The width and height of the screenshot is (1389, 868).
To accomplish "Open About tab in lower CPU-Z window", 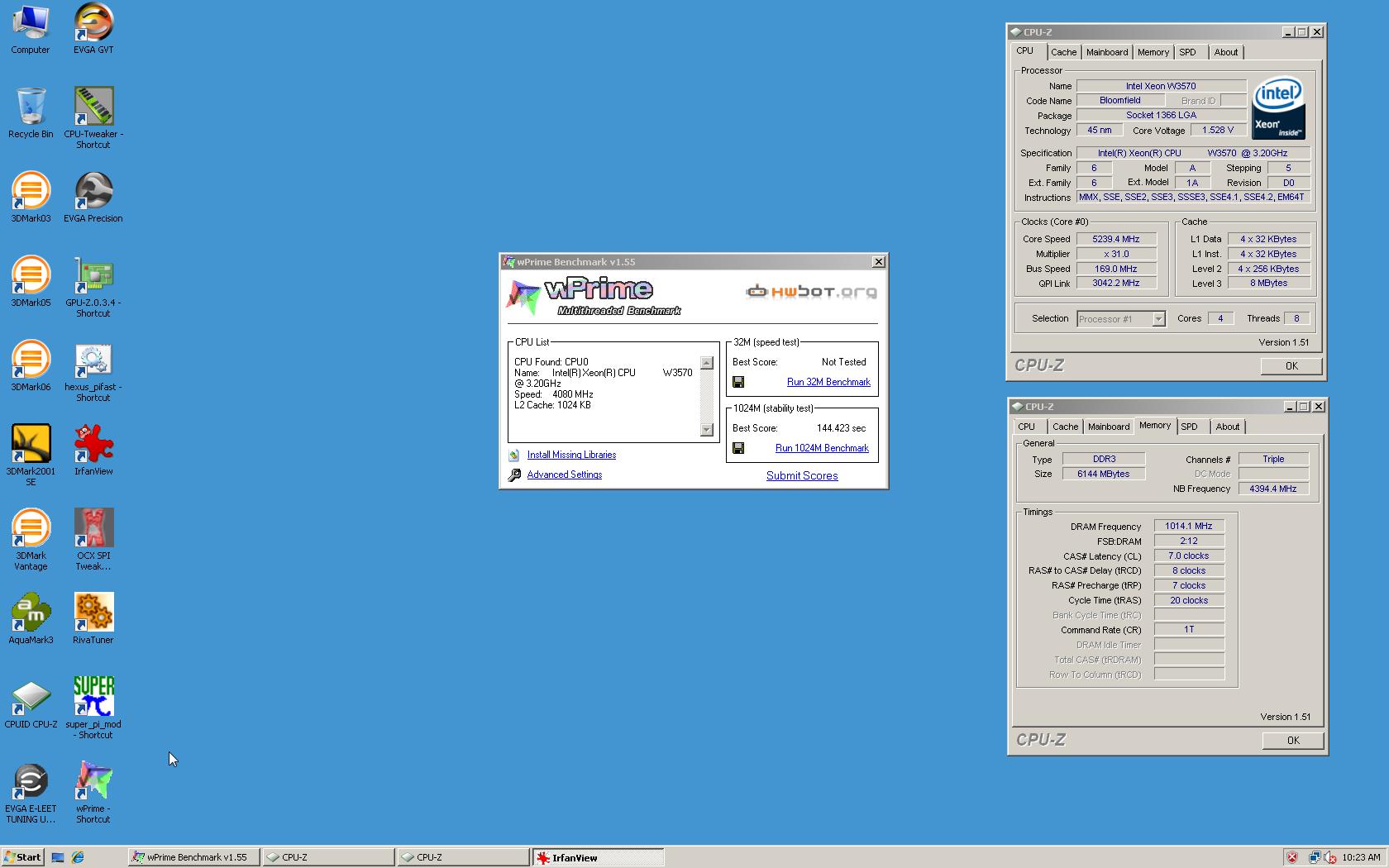I will point(1227,427).
